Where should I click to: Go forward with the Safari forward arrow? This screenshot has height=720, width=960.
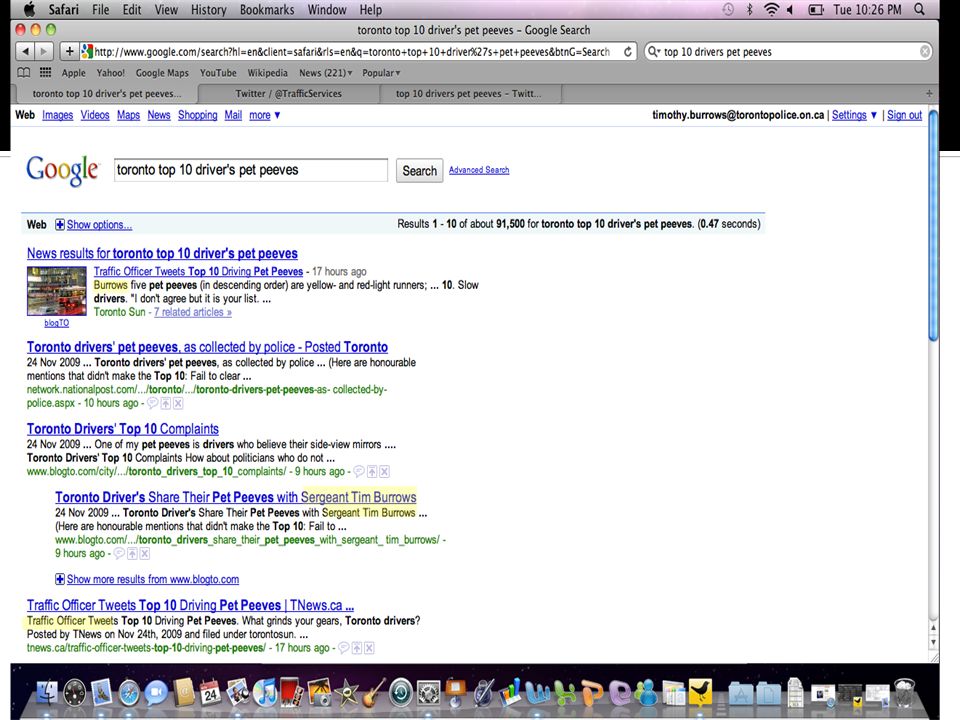43,51
